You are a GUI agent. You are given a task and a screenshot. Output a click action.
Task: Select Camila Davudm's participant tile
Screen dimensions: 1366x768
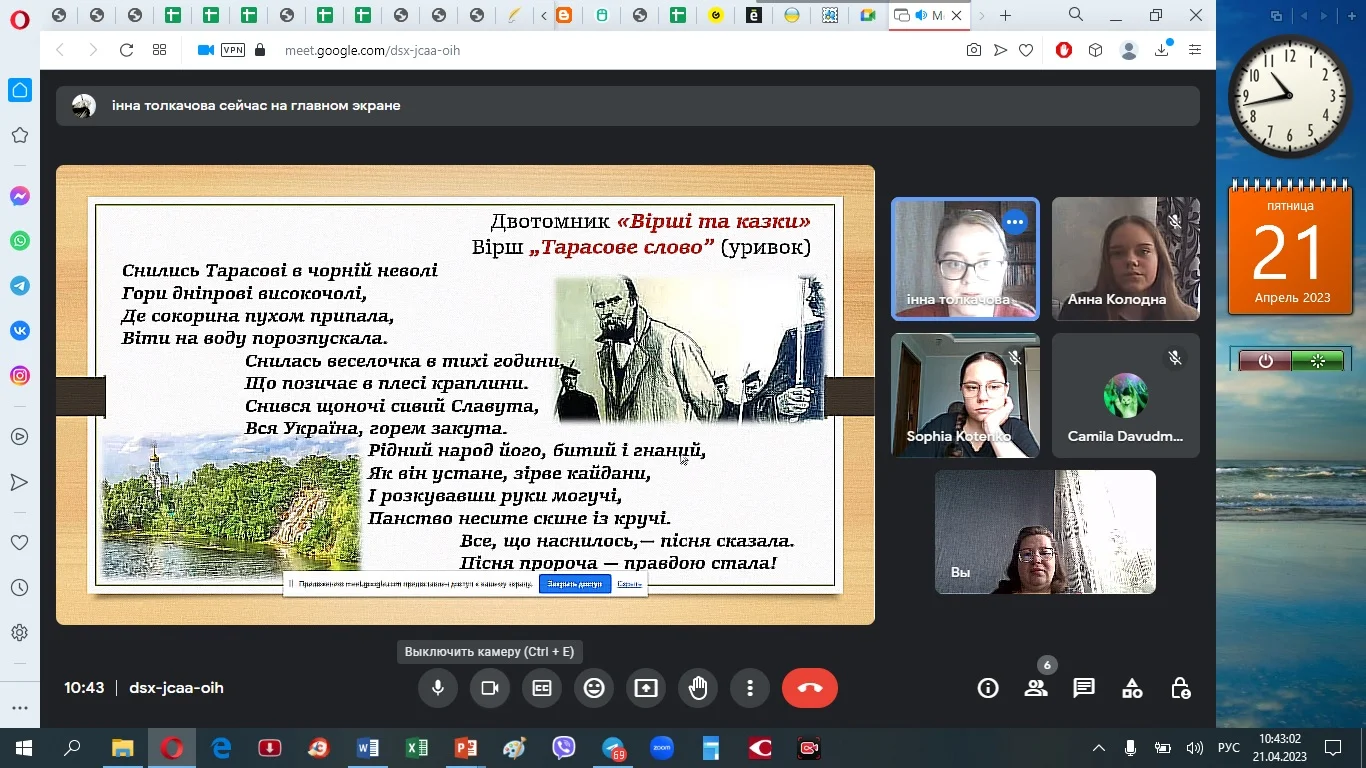1125,395
